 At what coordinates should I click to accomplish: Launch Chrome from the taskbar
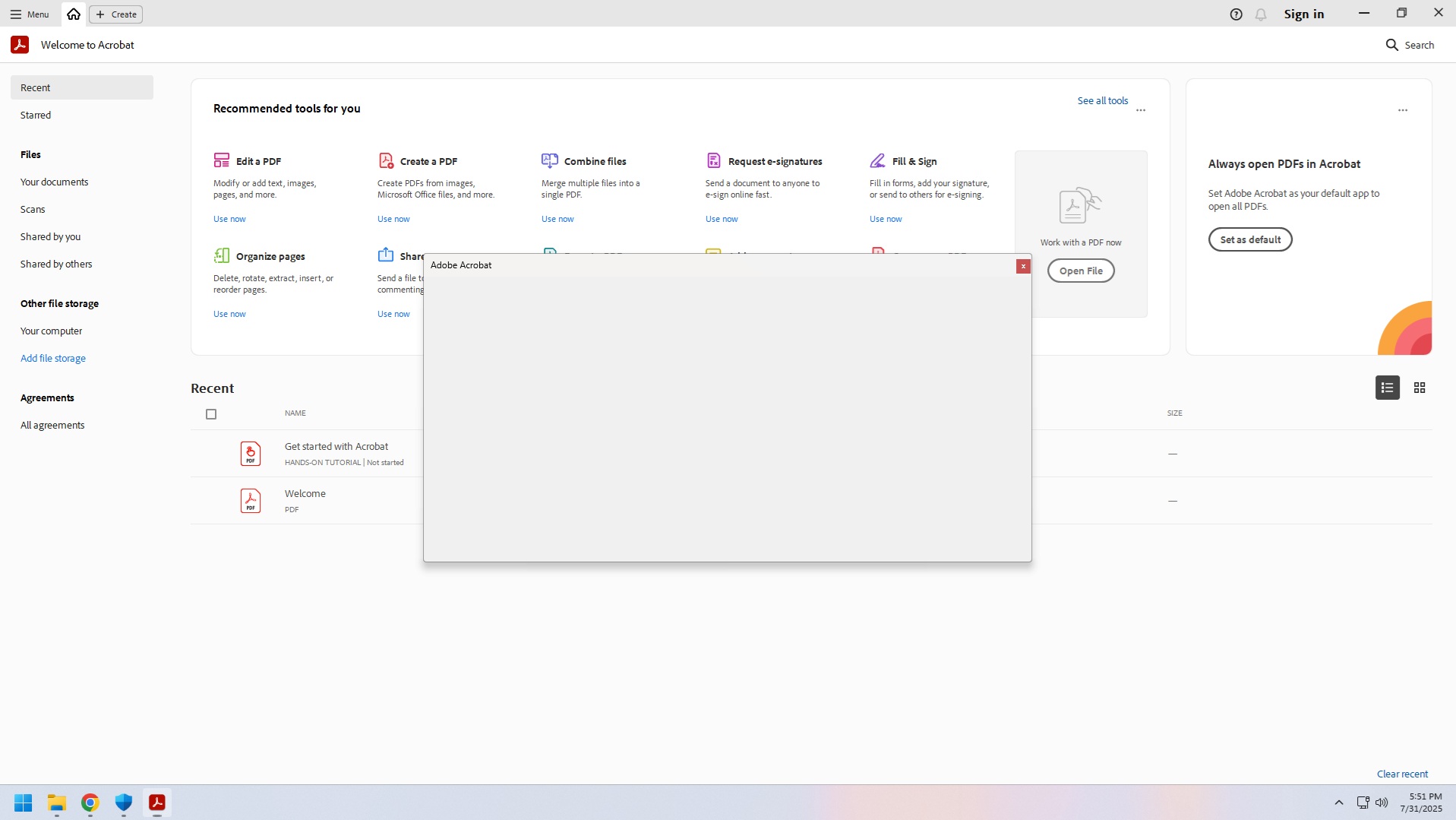[x=90, y=803]
